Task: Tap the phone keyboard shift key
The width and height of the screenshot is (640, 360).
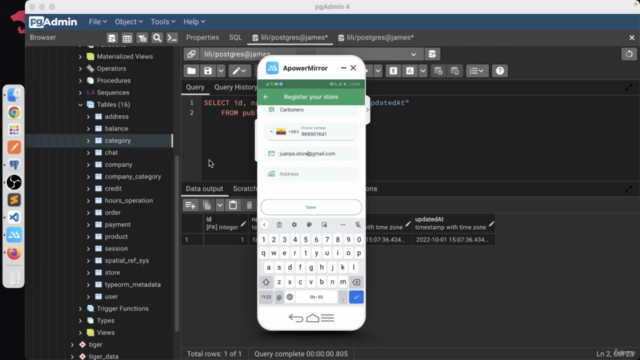Action: pyautogui.click(x=266, y=282)
